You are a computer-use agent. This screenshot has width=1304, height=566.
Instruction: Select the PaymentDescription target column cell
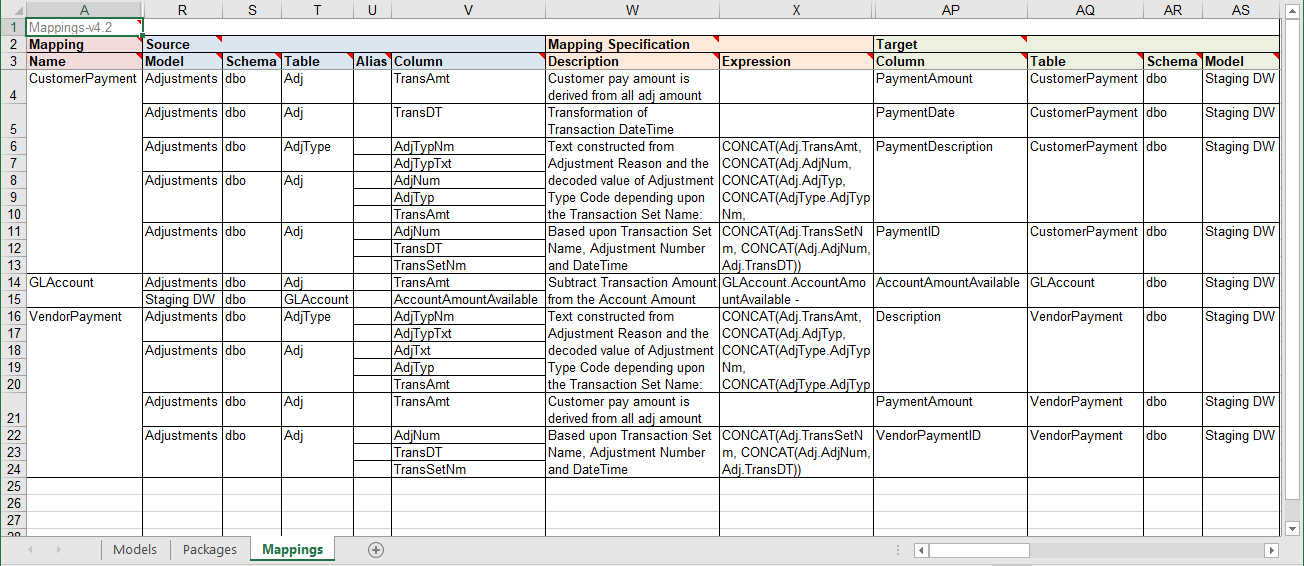(950, 147)
